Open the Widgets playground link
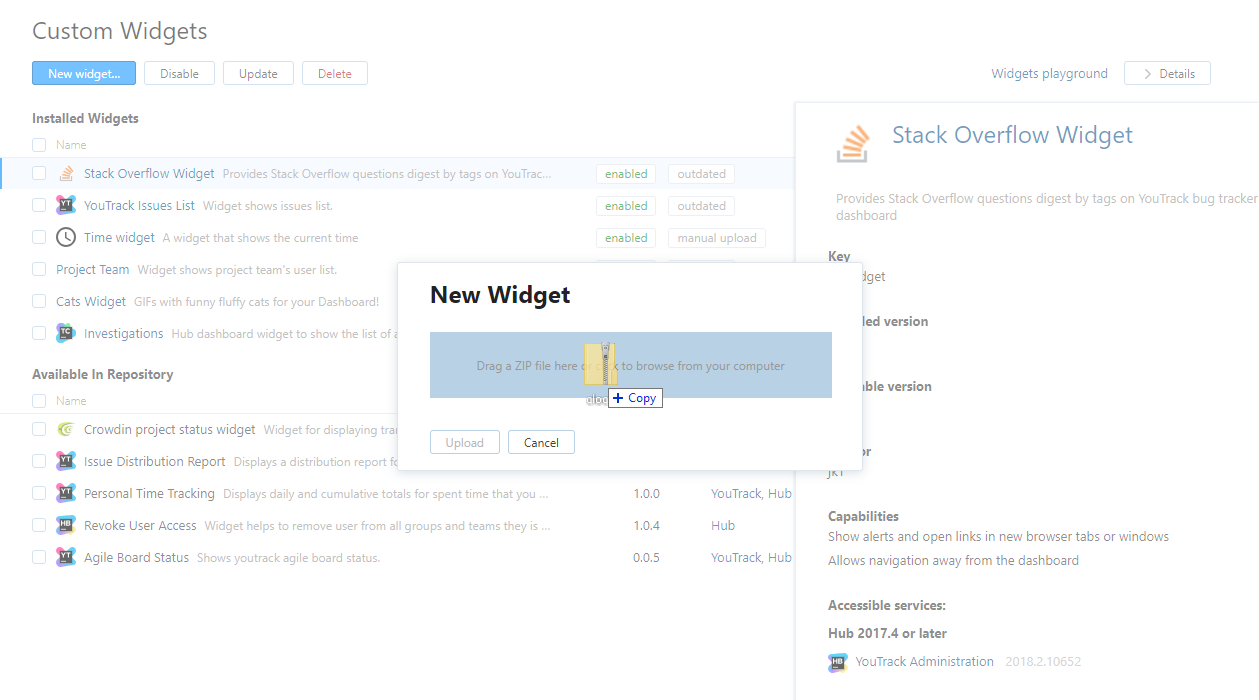 click(1049, 73)
